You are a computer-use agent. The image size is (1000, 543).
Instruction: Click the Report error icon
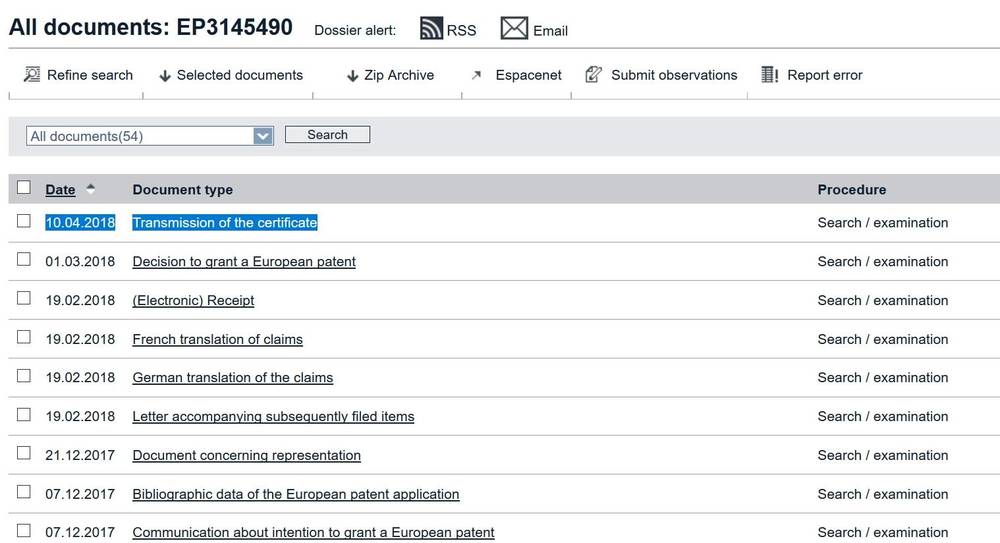769,75
